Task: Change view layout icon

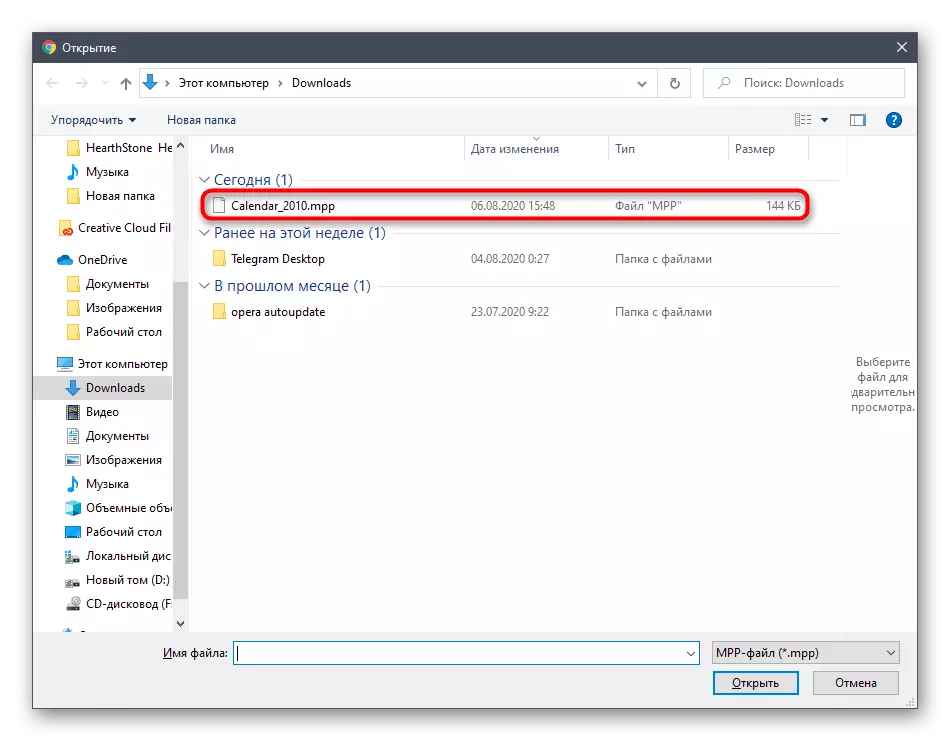Action: coord(803,120)
